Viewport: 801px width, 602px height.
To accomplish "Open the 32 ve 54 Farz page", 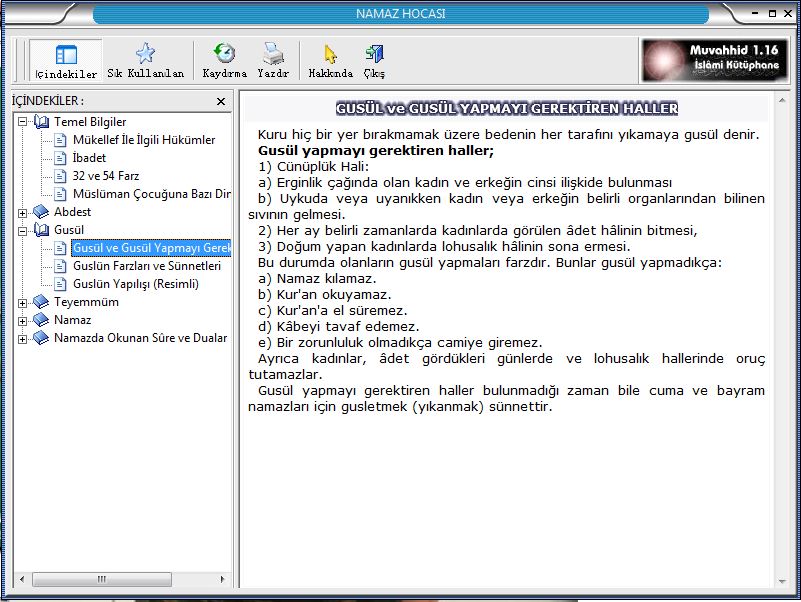I will tap(105, 176).
